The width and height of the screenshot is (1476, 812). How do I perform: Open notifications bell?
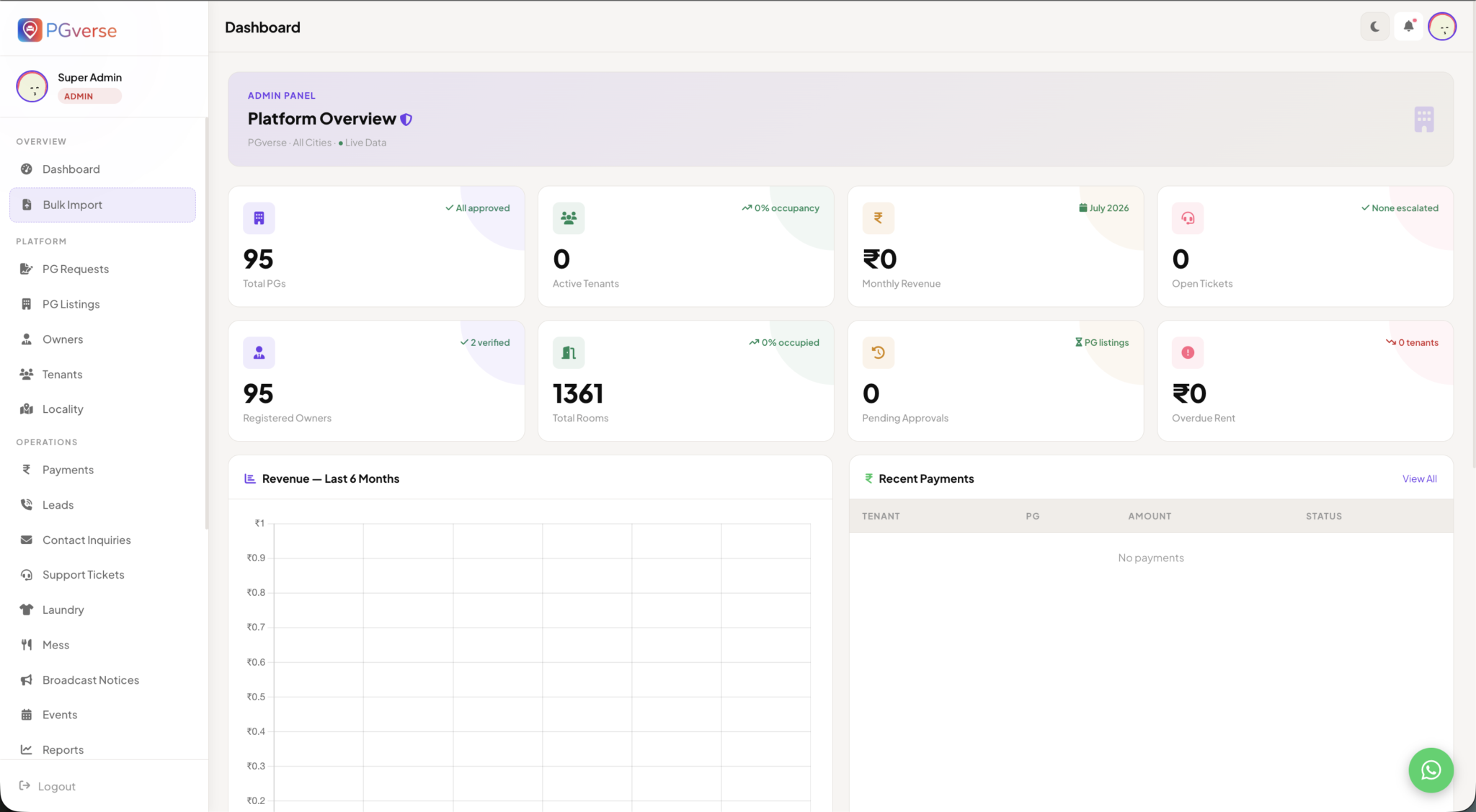tap(1408, 27)
